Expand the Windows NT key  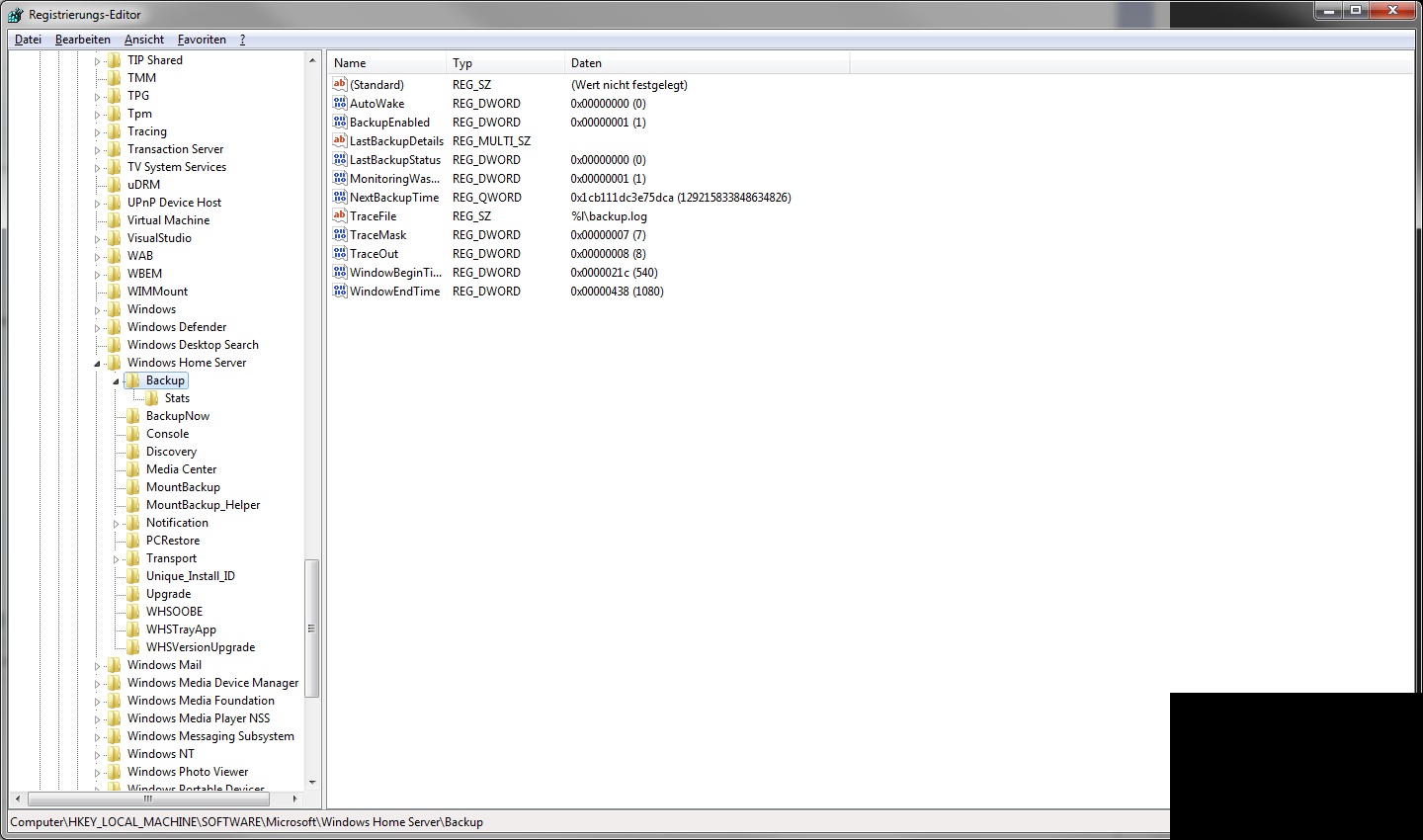tap(97, 755)
